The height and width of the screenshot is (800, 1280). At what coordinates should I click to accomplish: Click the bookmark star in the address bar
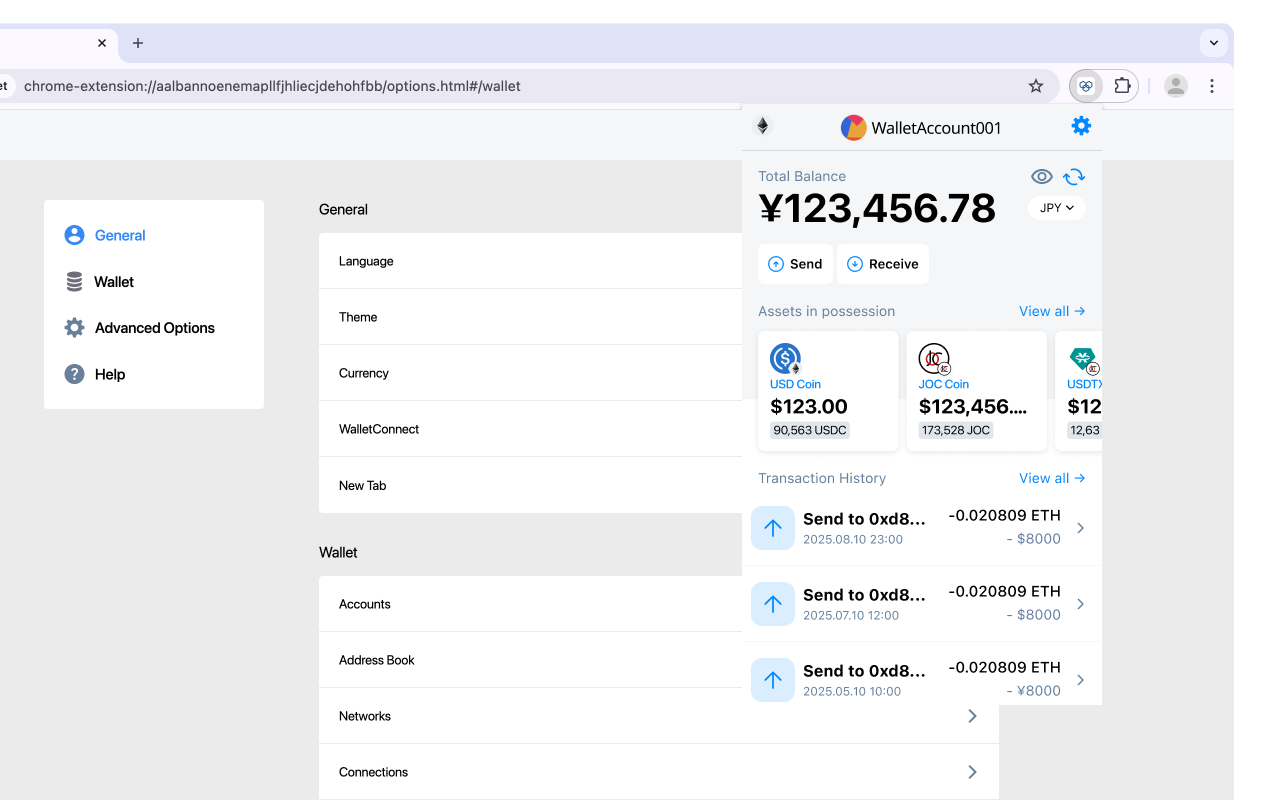[1036, 86]
